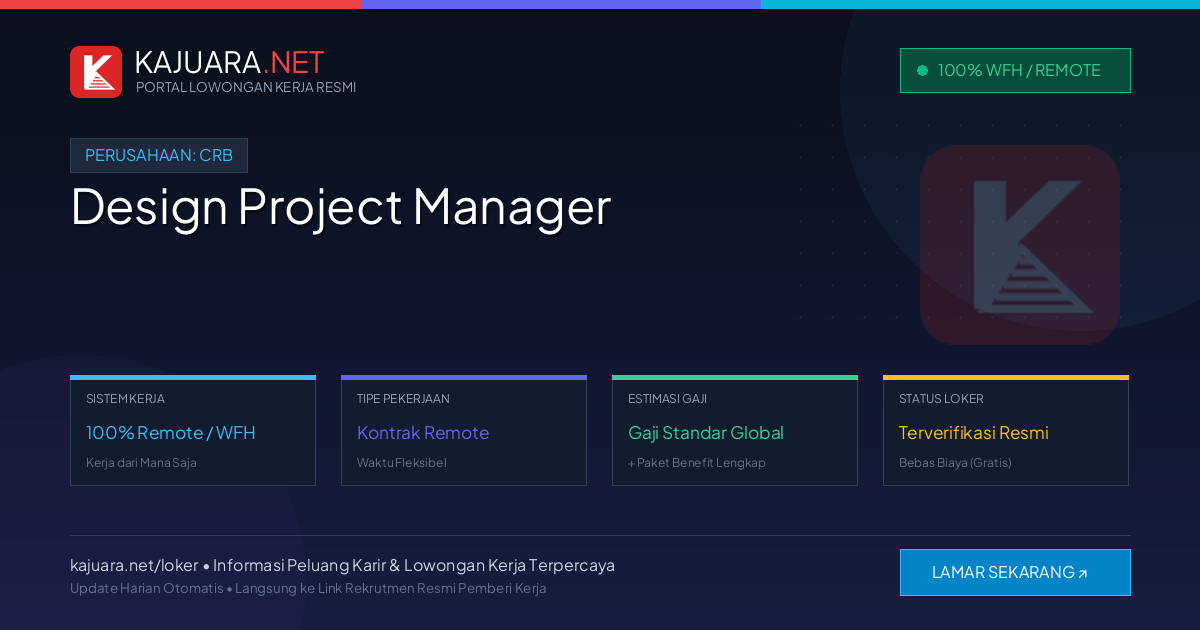This screenshot has width=1200, height=630.
Task: Open the Tipe Pekerjaan card
Action: coord(464,431)
